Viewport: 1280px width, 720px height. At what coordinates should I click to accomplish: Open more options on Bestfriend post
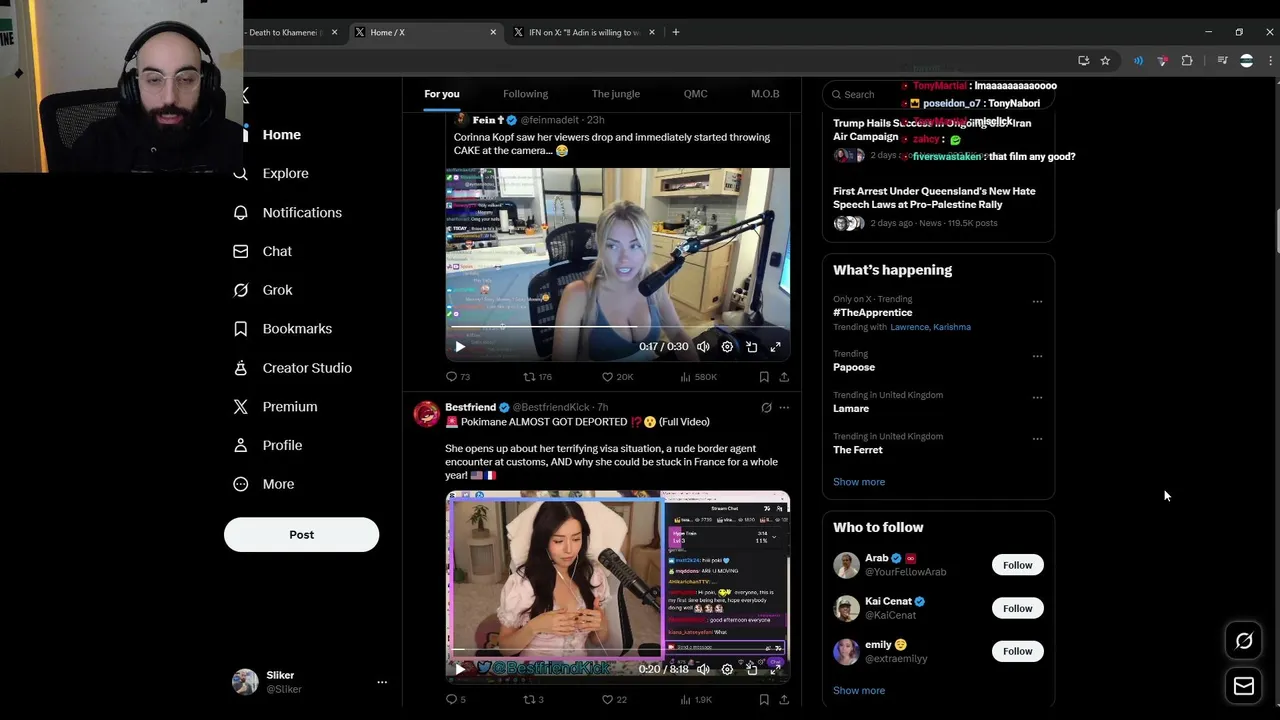click(x=784, y=408)
